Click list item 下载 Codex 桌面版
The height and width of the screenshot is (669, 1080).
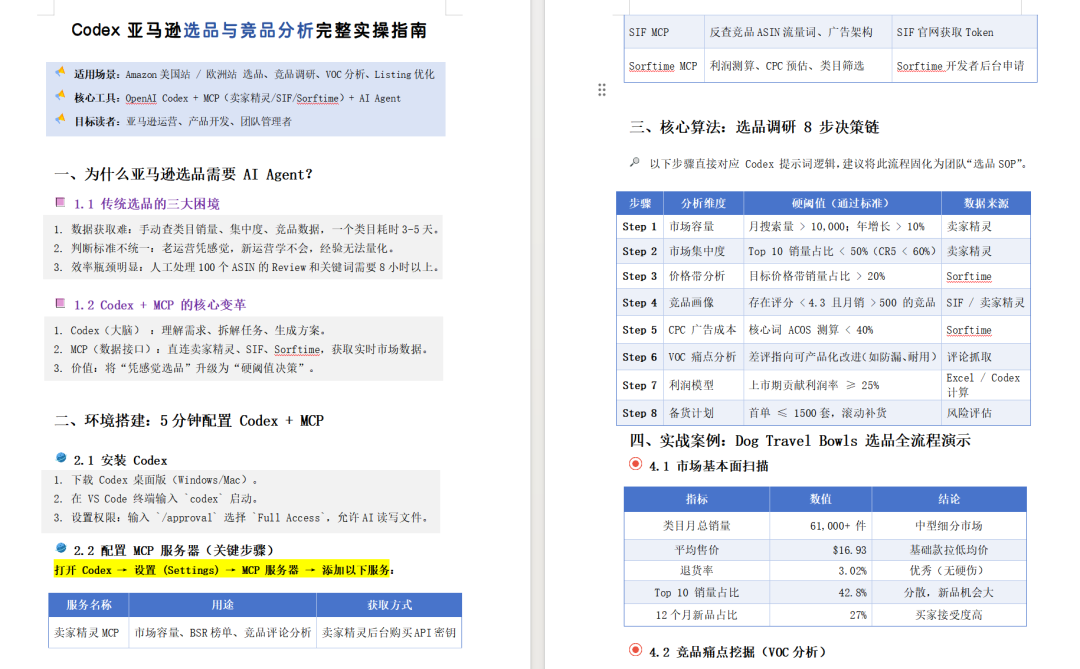point(156,480)
